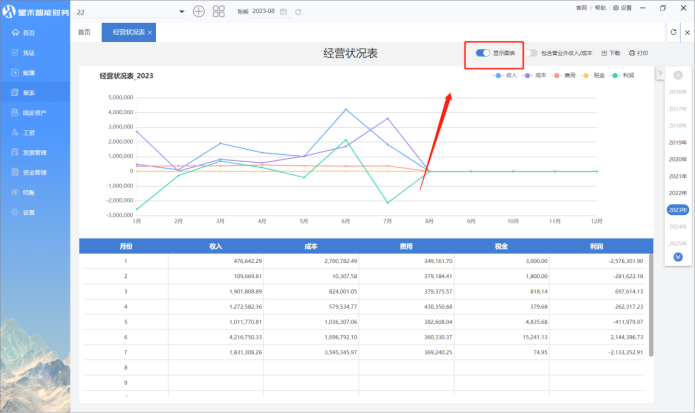Select the 经营状况表 tab
This screenshot has width=695, height=413.
coord(129,32)
